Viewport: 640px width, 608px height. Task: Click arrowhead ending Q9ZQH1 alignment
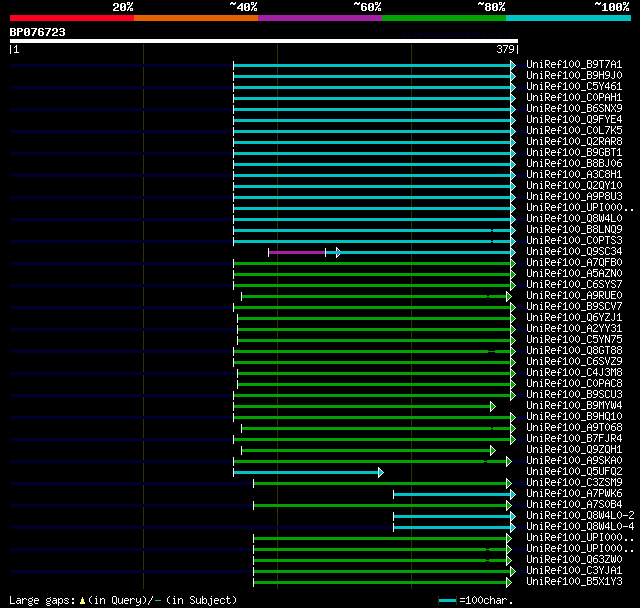pos(493,451)
